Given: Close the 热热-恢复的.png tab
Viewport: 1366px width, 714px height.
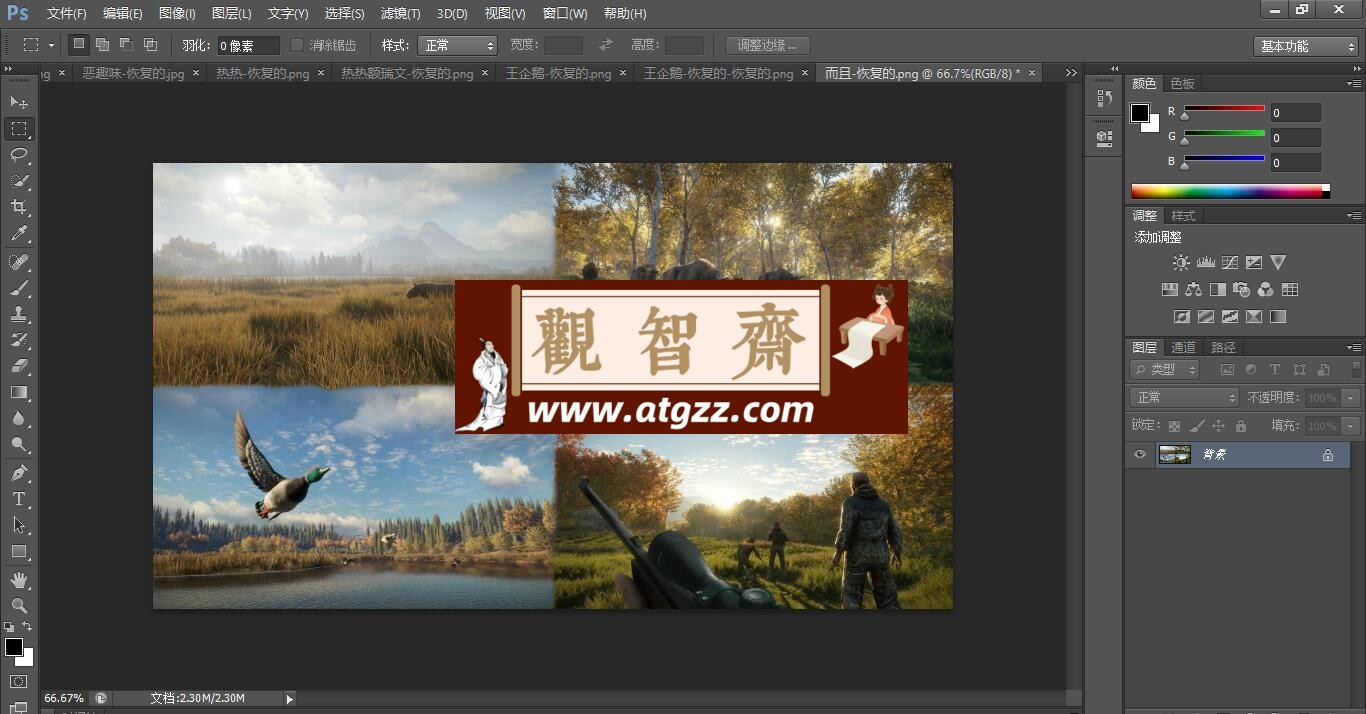Looking at the screenshot, I should point(320,73).
